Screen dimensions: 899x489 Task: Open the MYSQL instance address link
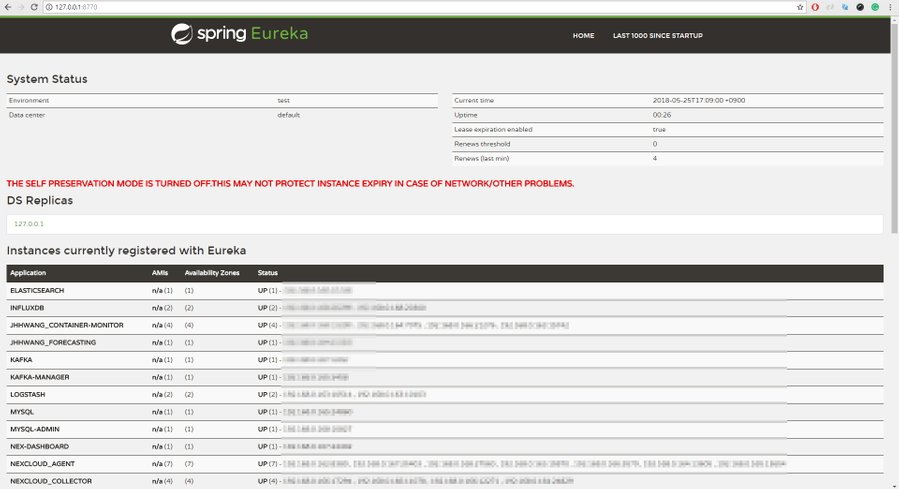318,412
